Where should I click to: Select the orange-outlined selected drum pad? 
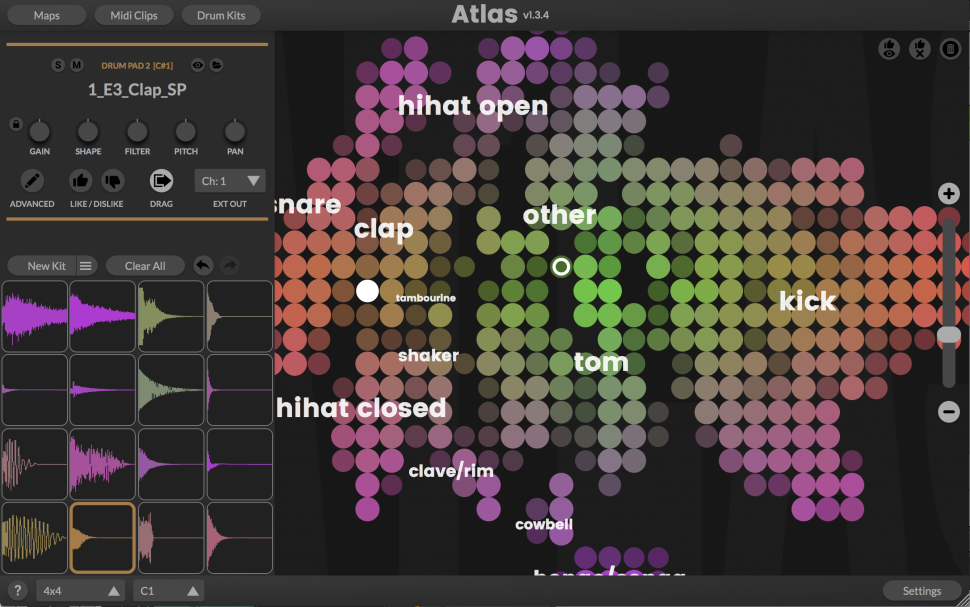(x=103, y=538)
